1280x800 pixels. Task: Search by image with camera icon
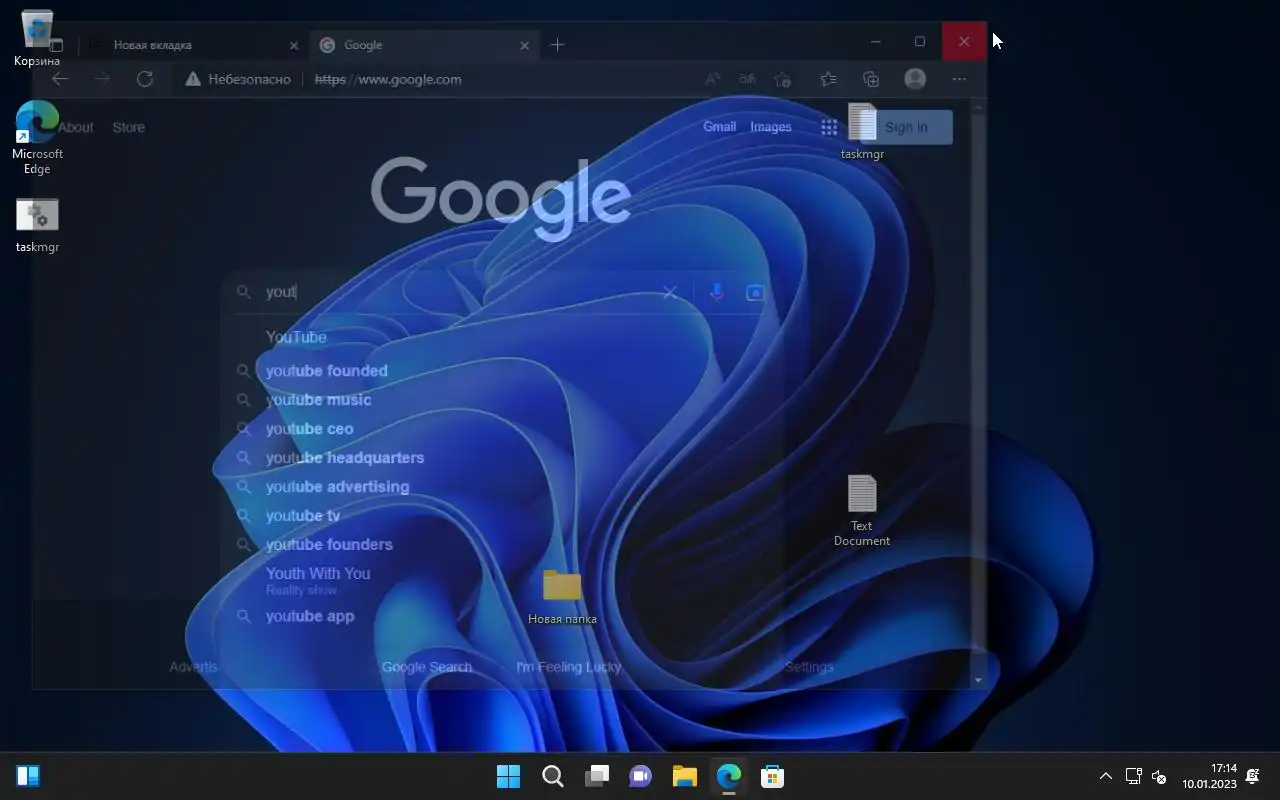(x=755, y=292)
